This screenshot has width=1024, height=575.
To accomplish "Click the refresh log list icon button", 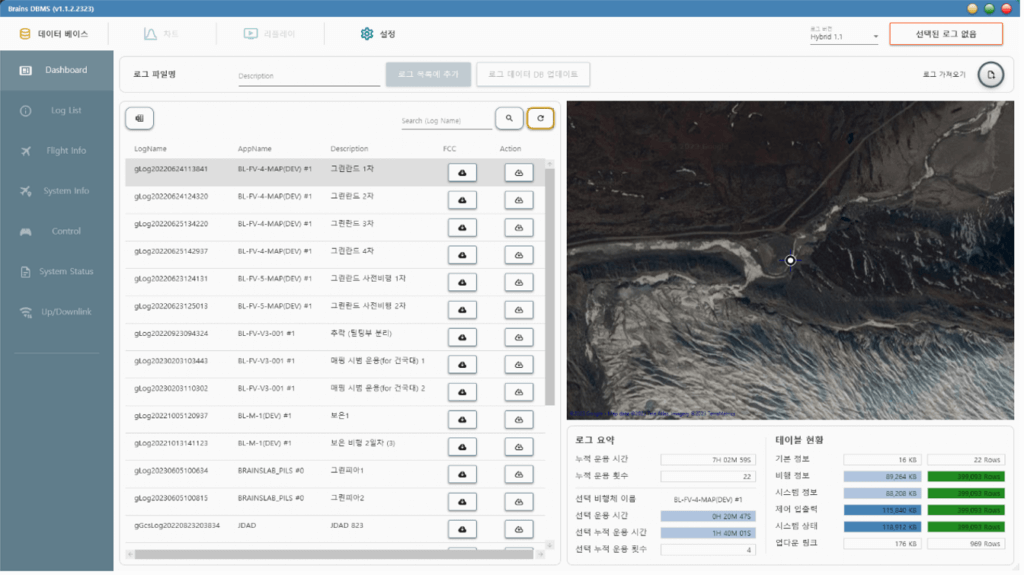I will (539, 118).
